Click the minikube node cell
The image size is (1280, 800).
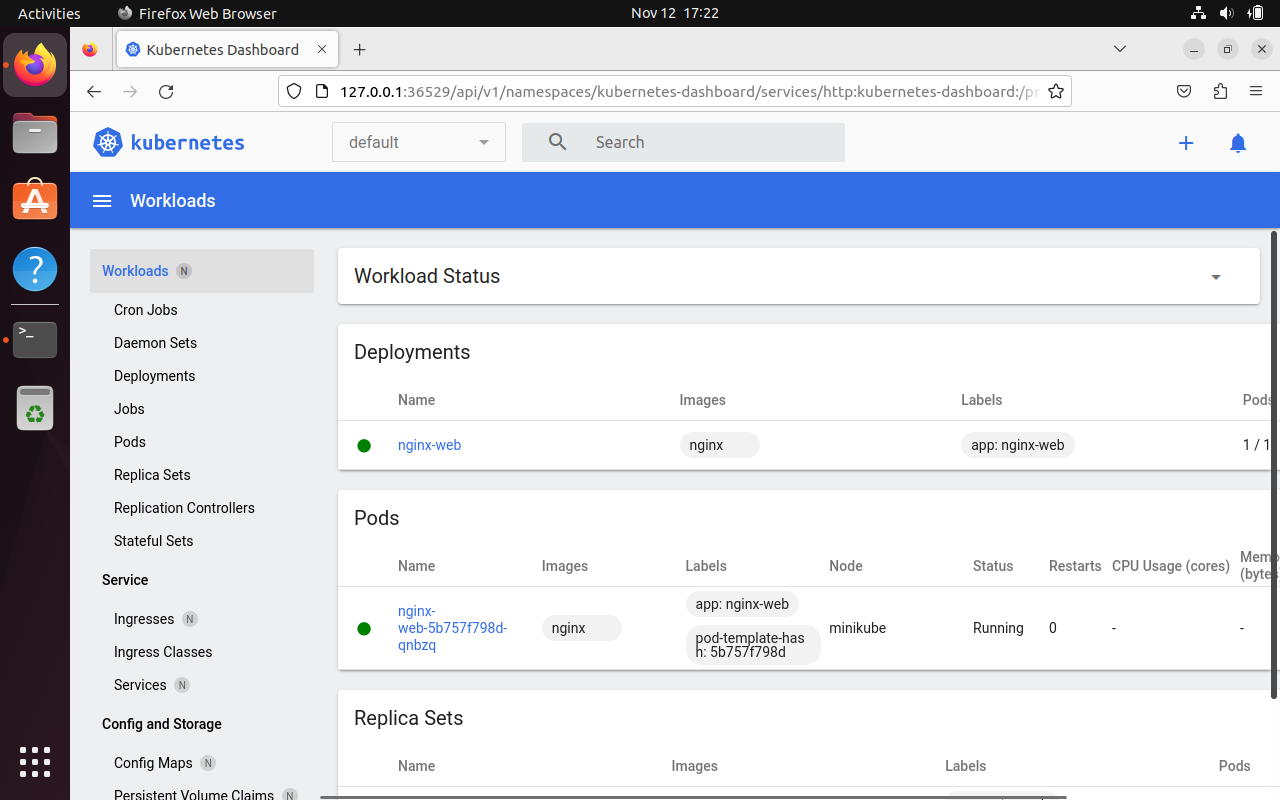click(857, 628)
